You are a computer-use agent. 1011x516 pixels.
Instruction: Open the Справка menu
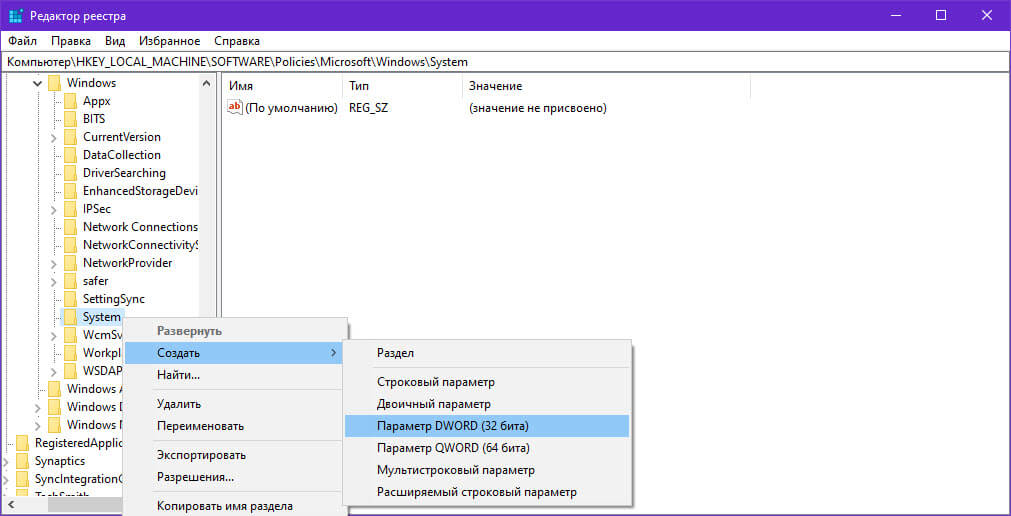coord(237,41)
